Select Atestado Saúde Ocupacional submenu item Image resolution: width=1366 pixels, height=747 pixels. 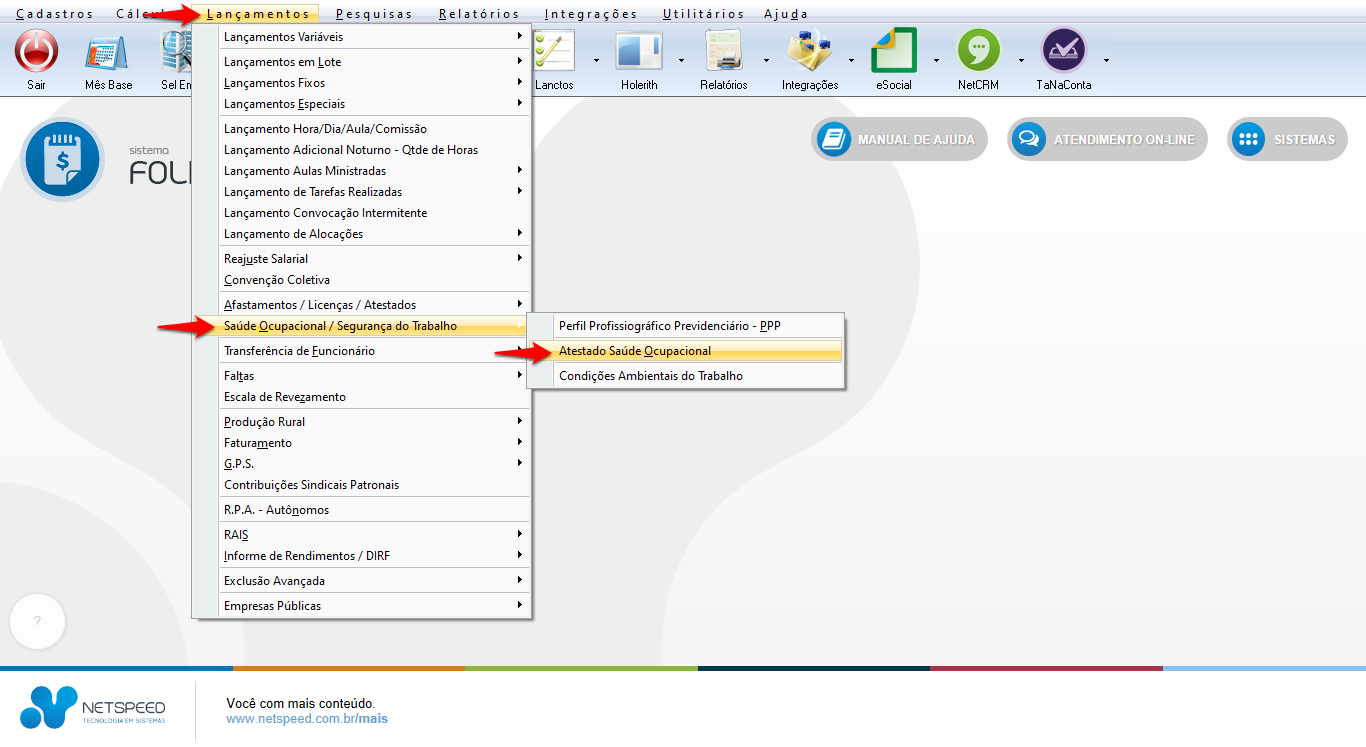[x=635, y=351]
